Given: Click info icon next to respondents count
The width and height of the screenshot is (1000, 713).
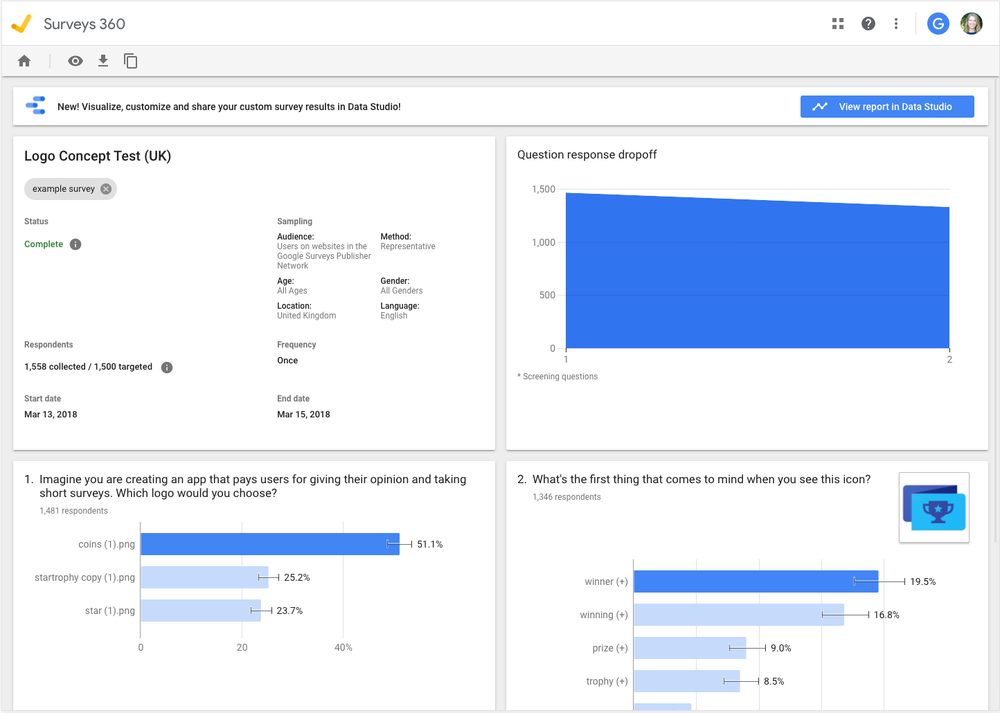Looking at the screenshot, I should coord(167,368).
